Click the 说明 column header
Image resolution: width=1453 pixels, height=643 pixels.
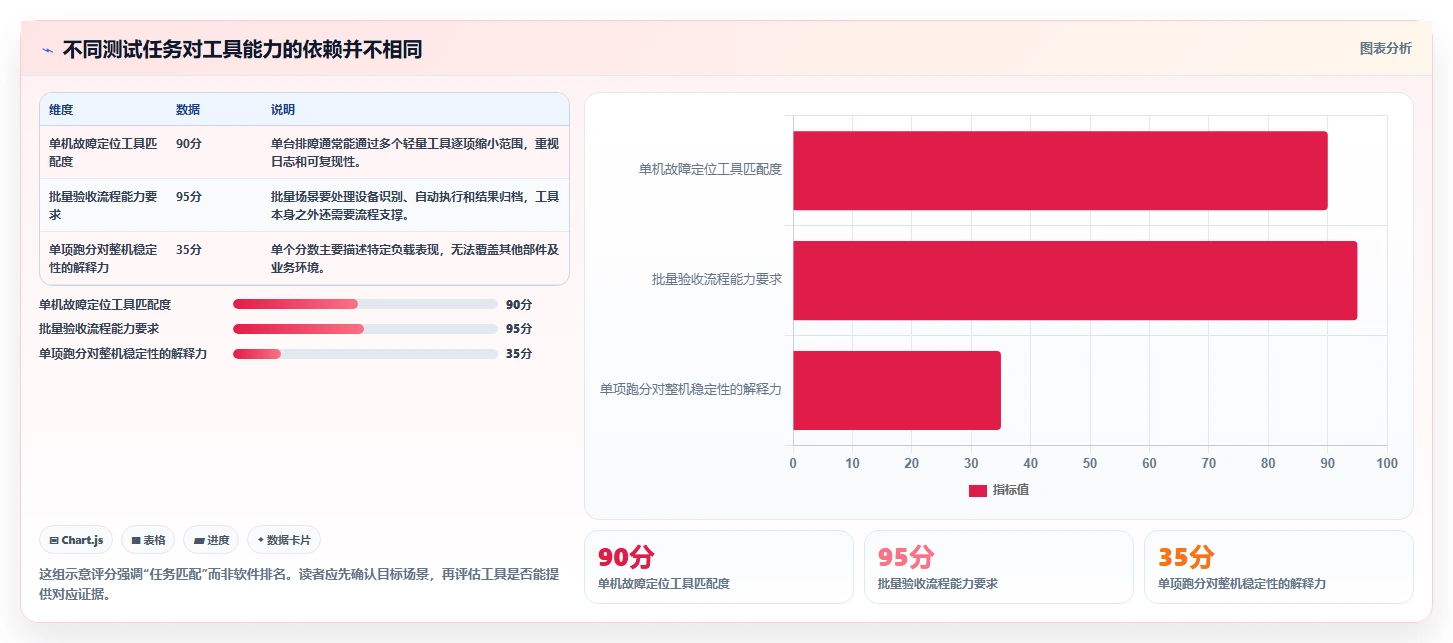[283, 110]
